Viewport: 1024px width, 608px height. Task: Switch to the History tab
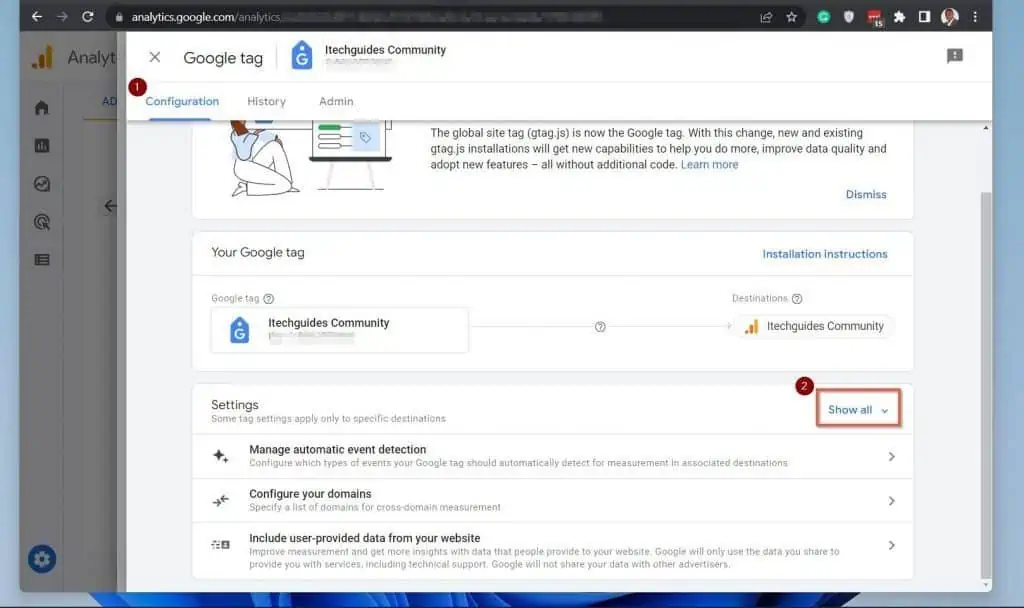(x=266, y=101)
